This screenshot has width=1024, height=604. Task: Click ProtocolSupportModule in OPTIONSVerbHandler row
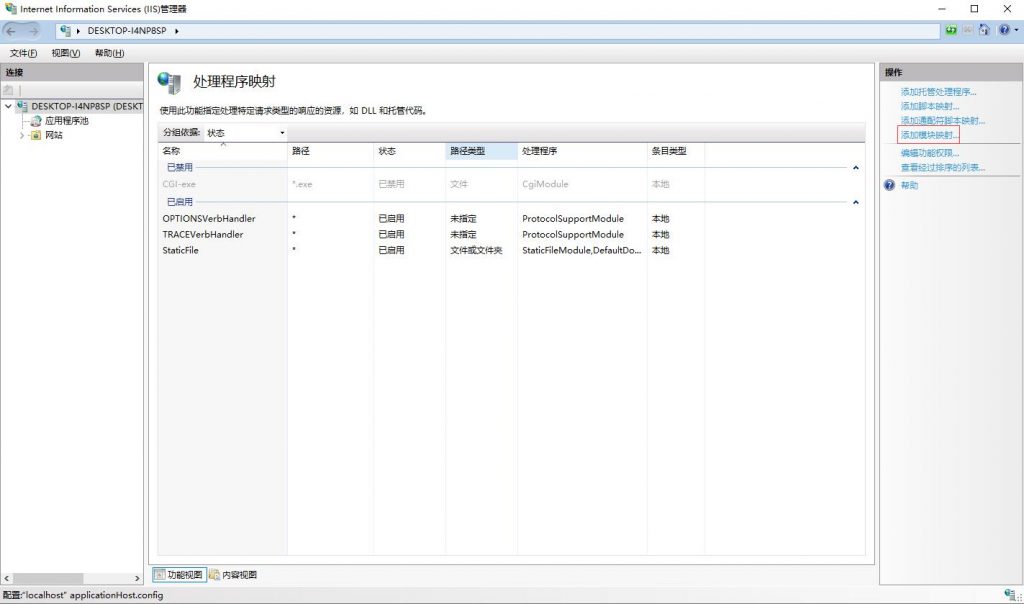[573, 219]
